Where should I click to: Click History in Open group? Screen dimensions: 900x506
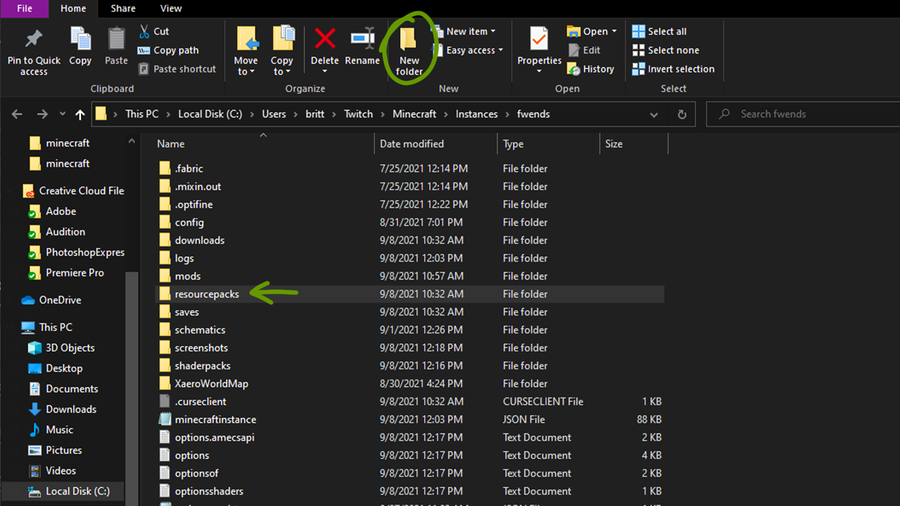click(x=591, y=69)
